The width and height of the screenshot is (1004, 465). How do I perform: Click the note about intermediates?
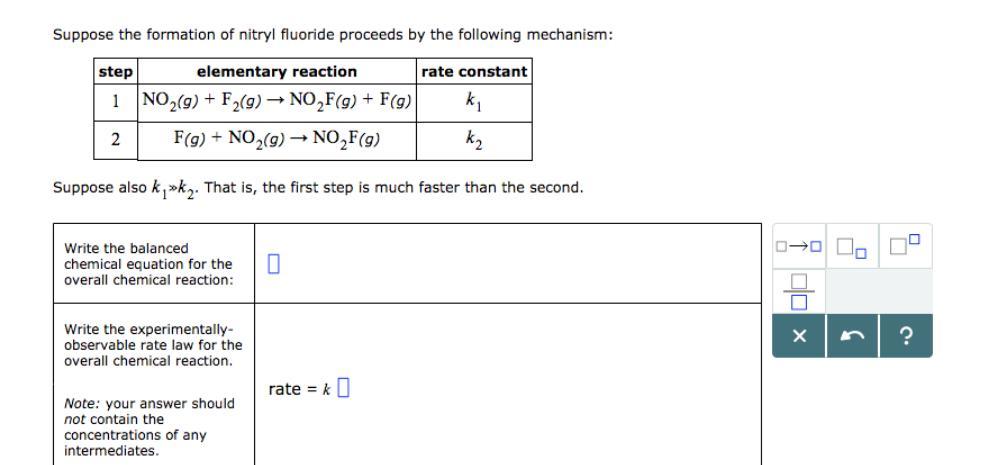pos(149,427)
